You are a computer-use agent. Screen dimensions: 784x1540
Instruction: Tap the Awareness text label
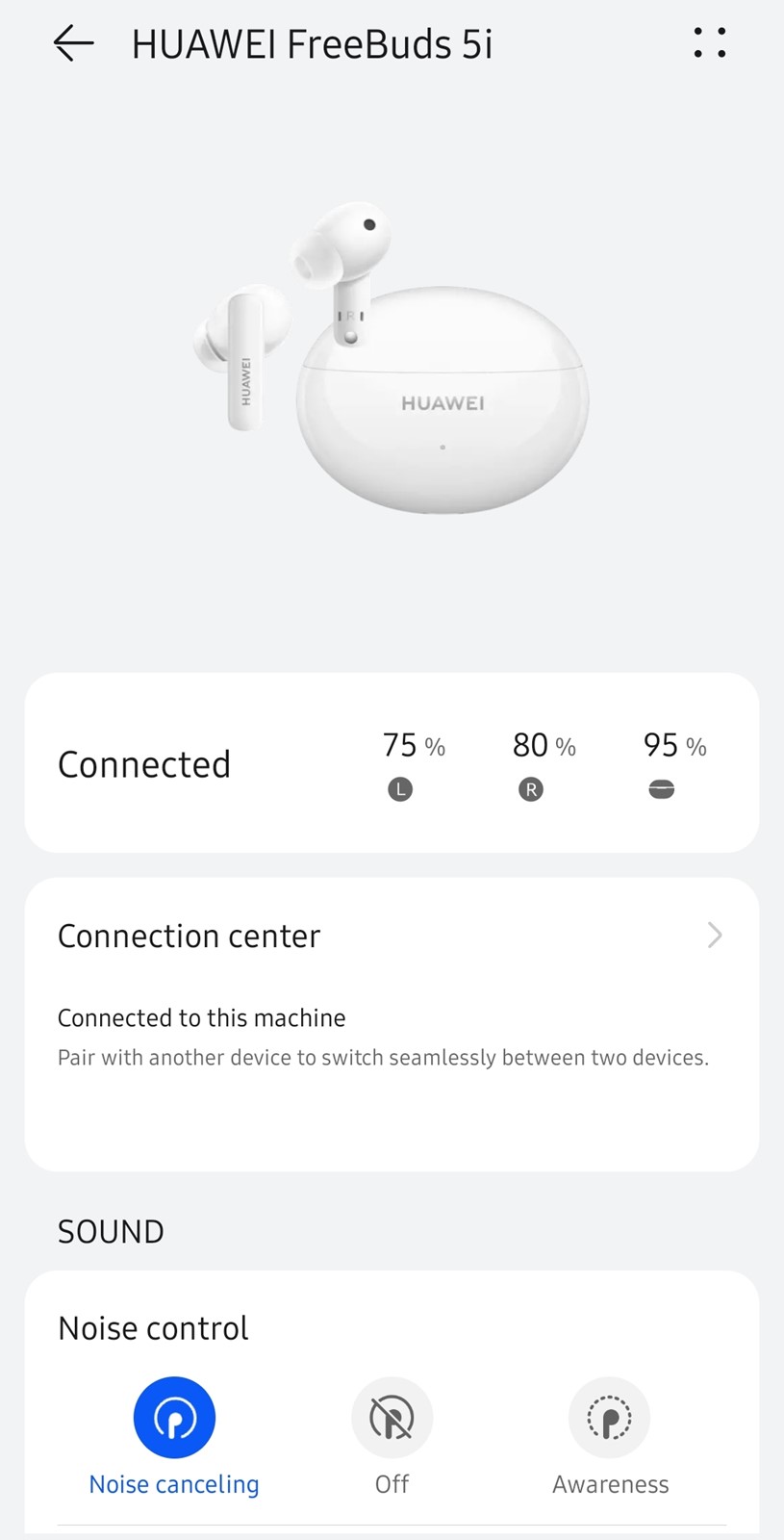tap(610, 1484)
